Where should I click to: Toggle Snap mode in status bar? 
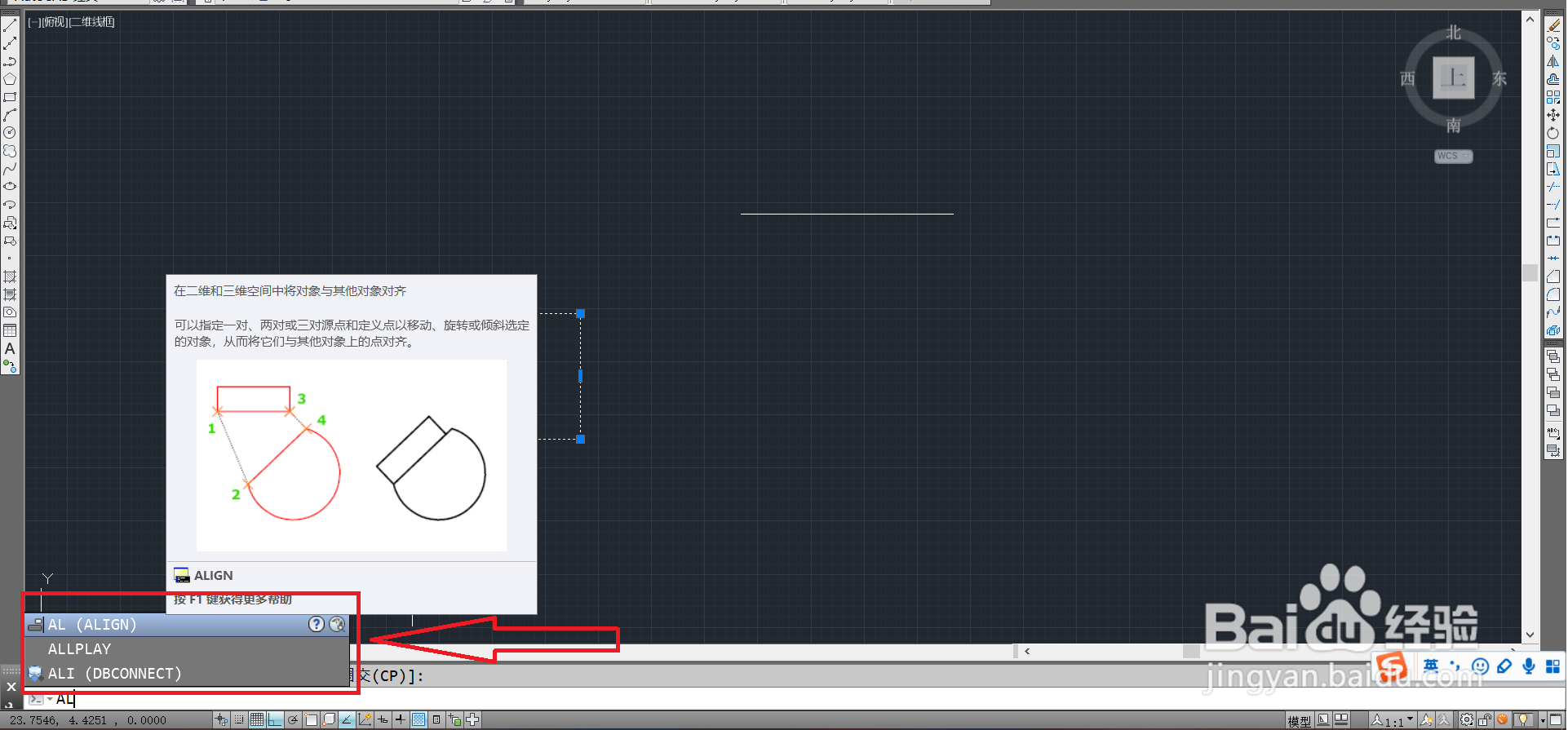[x=239, y=719]
